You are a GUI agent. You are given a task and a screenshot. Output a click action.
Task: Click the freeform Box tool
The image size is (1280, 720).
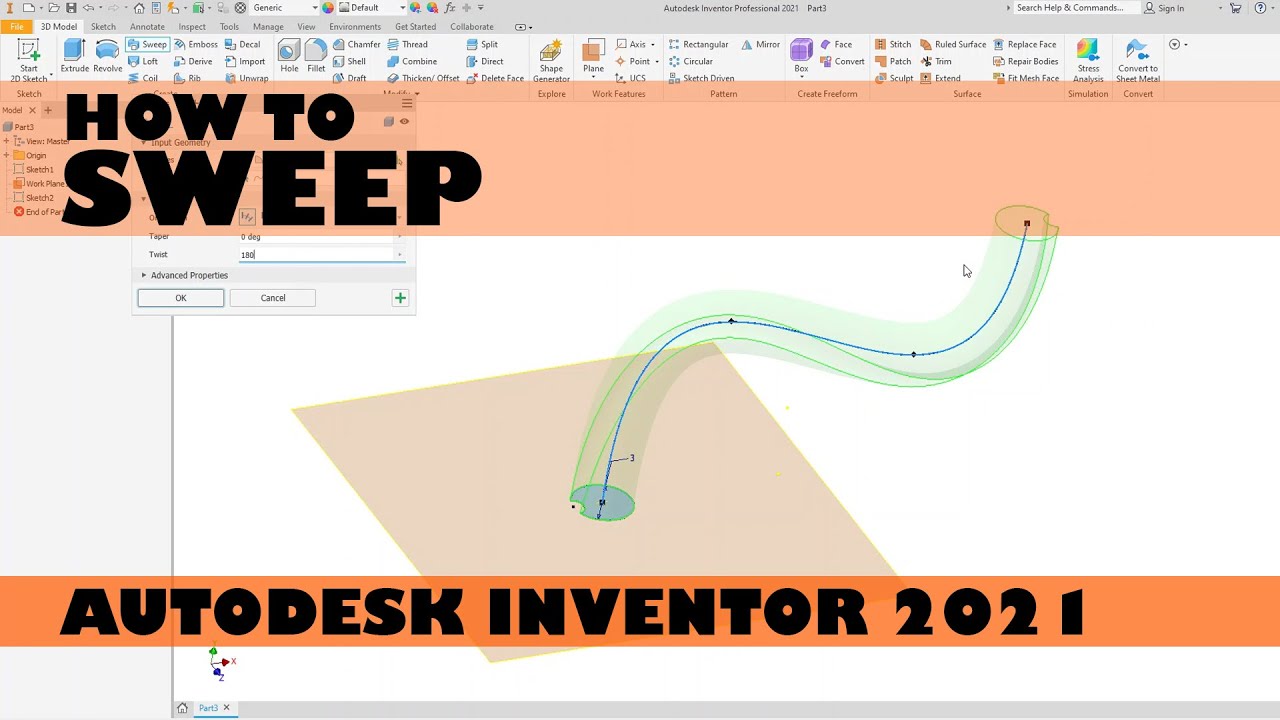801,56
